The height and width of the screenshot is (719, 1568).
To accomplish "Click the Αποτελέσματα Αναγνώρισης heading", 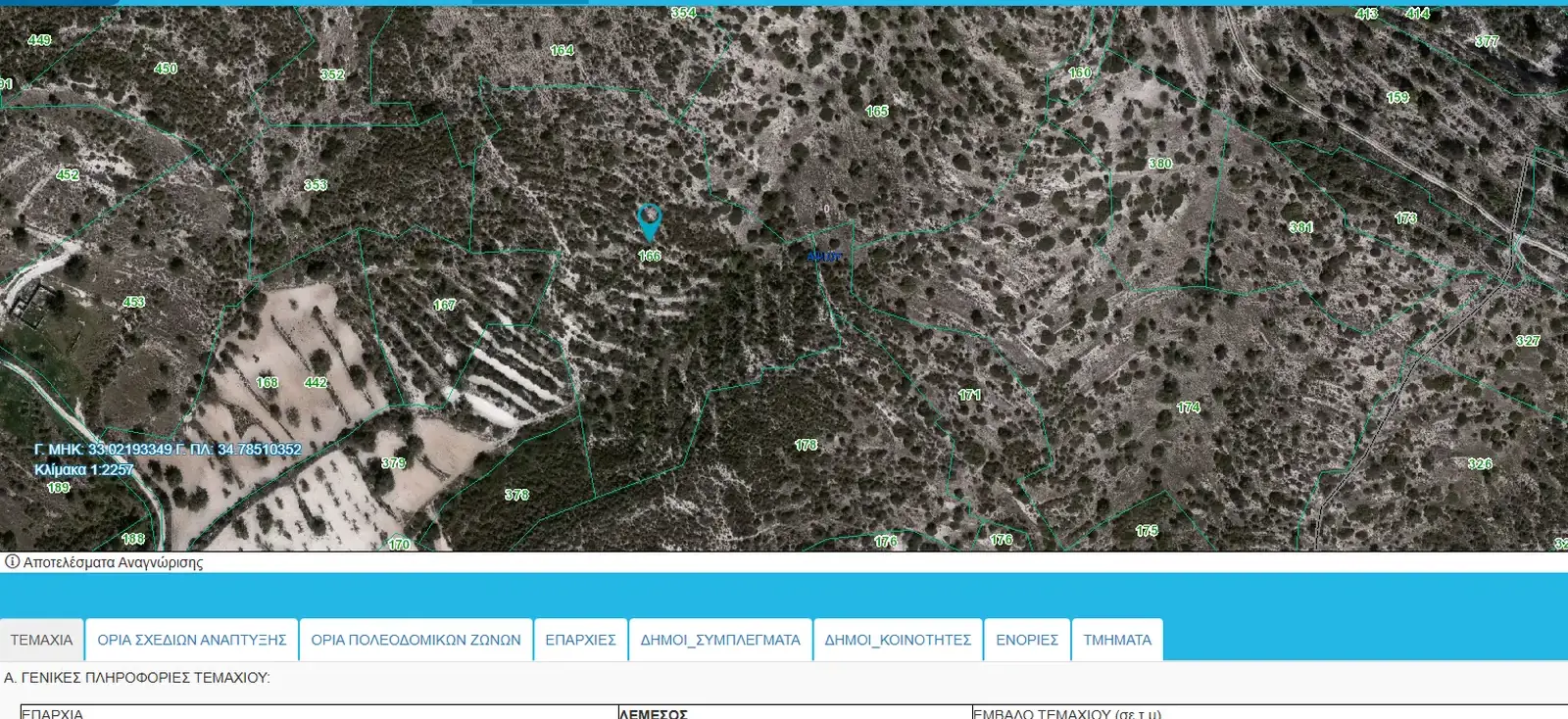I will tap(113, 562).
